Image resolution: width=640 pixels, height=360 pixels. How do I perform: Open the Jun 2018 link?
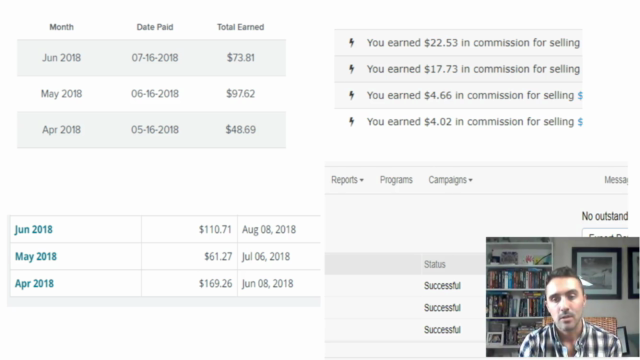33,229
